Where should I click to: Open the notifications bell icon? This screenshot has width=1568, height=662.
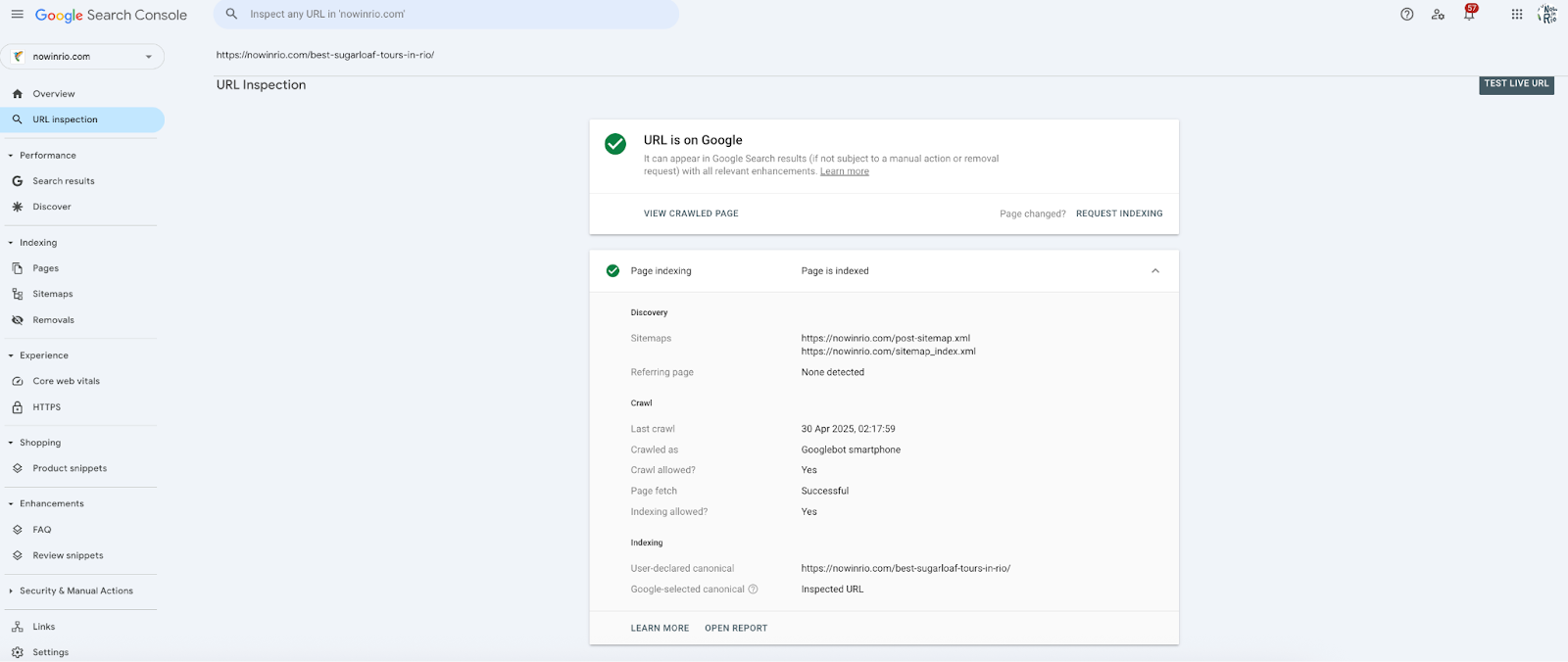pyautogui.click(x=1469, y=15)
